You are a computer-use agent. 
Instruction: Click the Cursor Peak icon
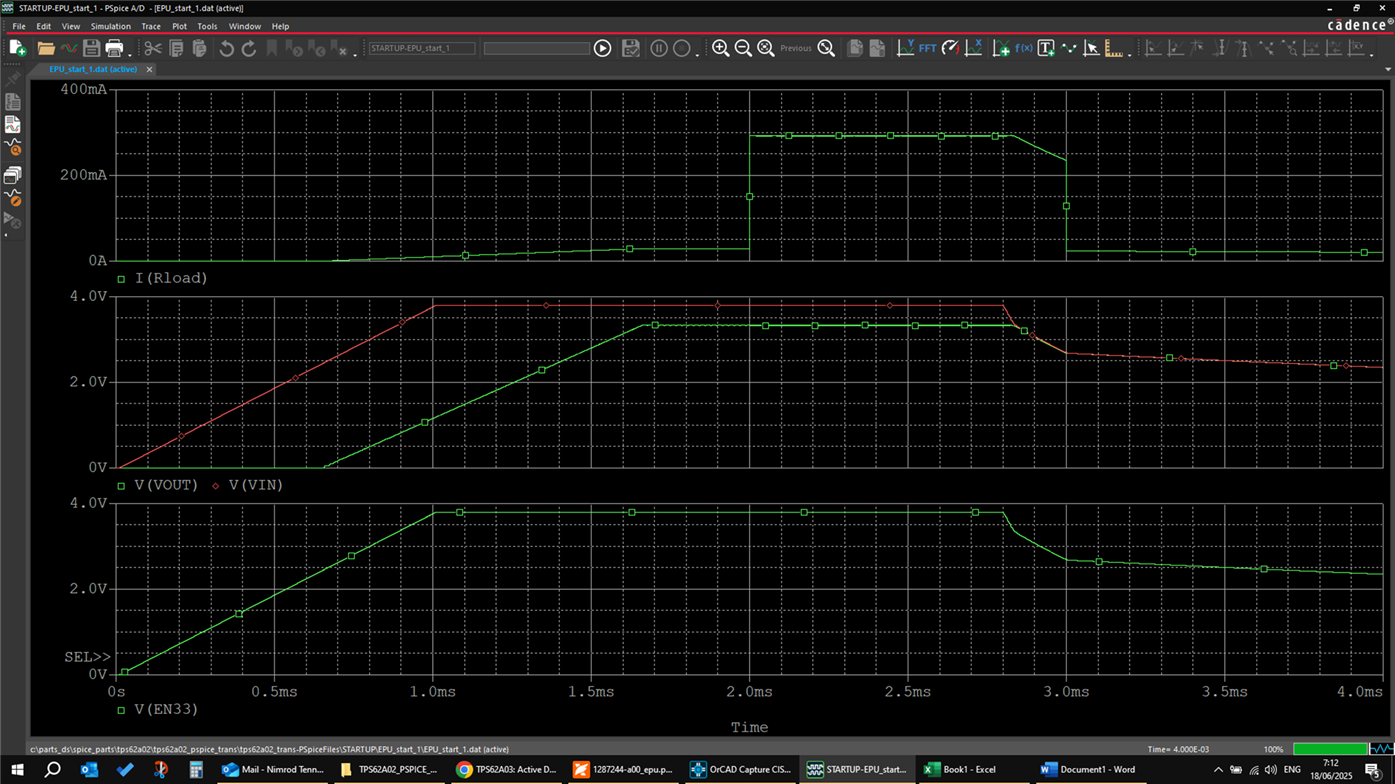pos(1153,48)
